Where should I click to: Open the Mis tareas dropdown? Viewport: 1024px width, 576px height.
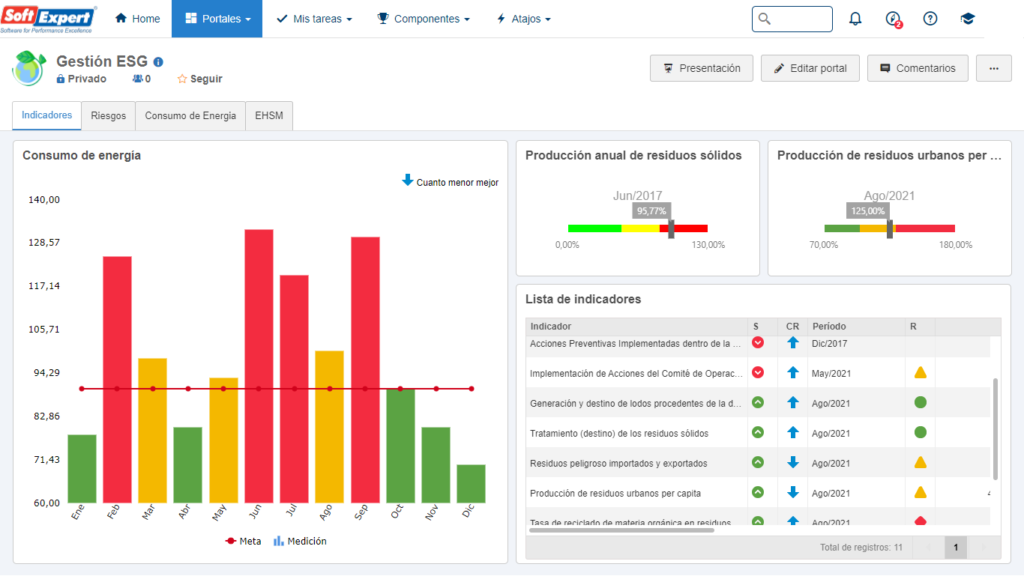pos(314,19)
